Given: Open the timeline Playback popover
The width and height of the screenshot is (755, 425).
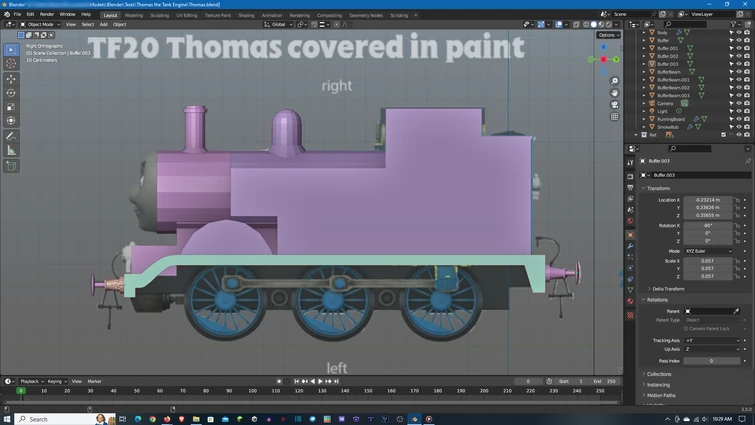Looking at the screenshot, I should coord(32,381).
